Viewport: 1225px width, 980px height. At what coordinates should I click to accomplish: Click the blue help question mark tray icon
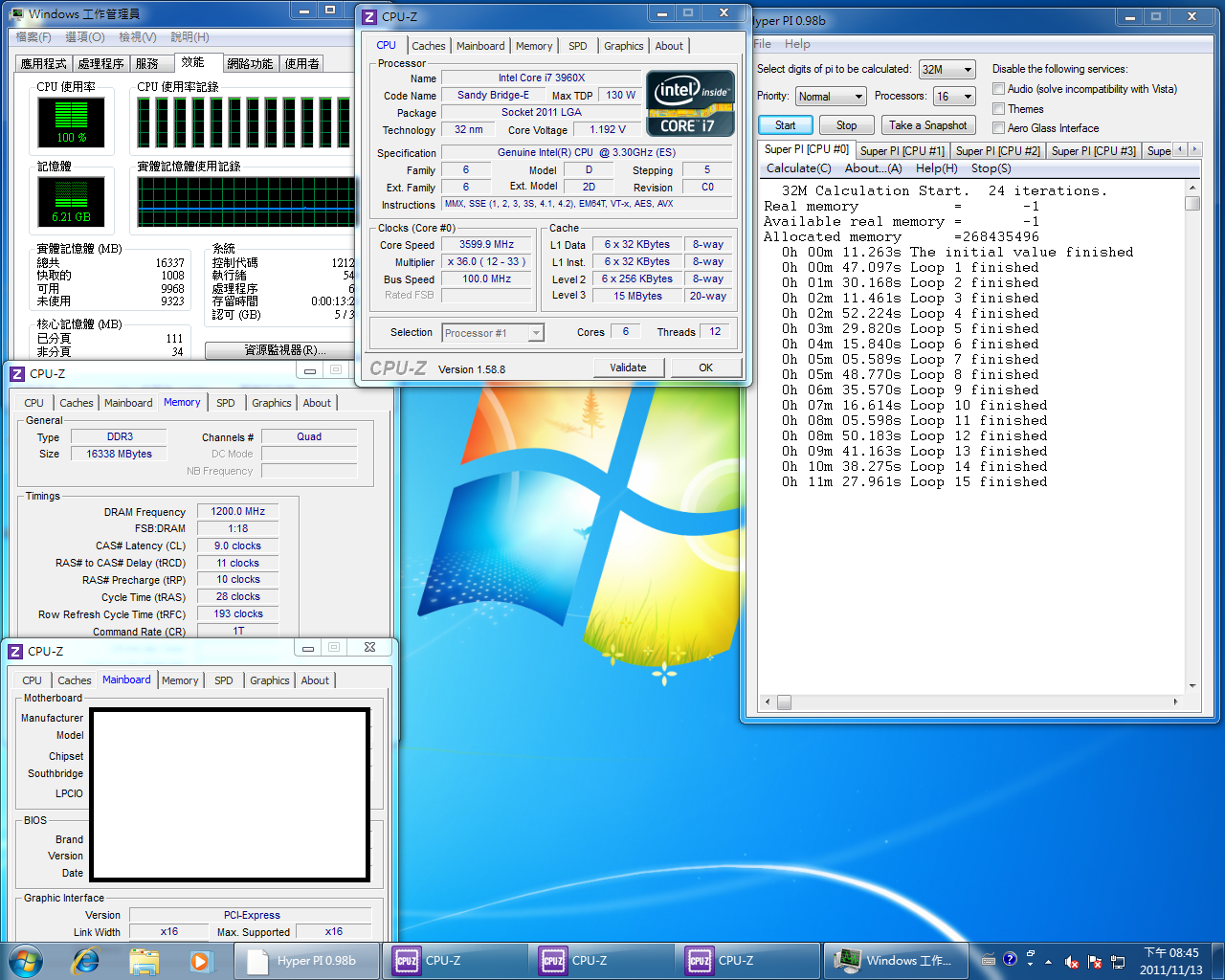click(1010, 959)
